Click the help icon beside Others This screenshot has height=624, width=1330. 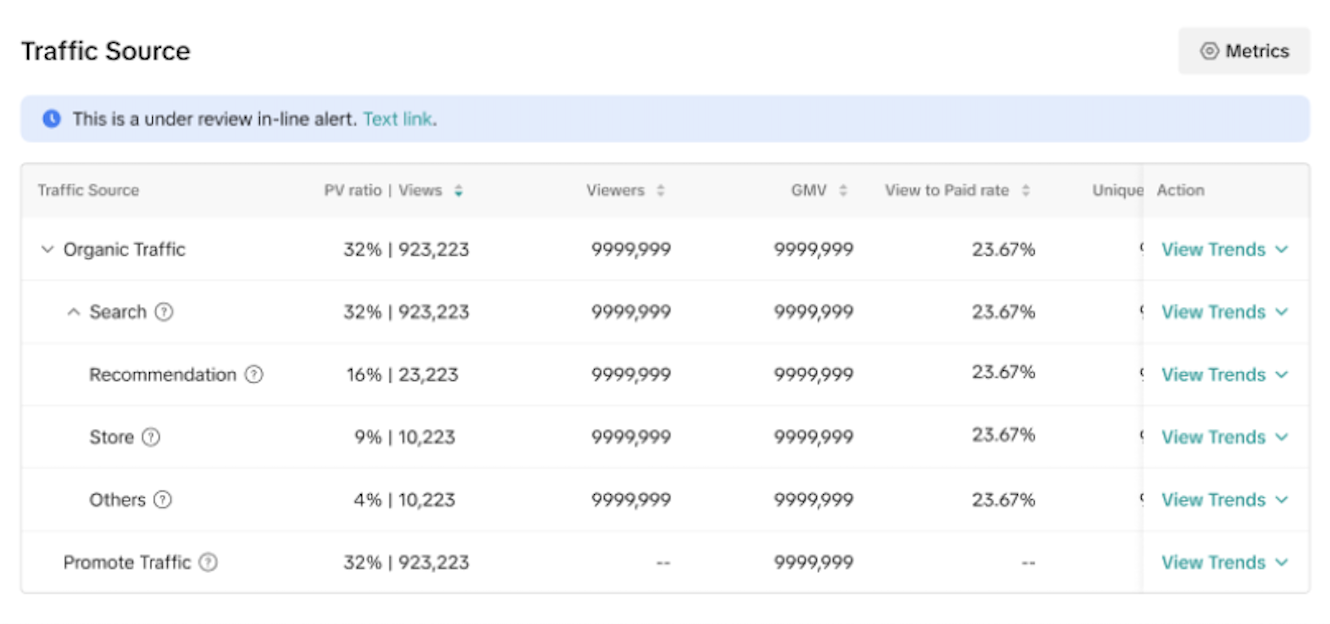tap(162, 500)
